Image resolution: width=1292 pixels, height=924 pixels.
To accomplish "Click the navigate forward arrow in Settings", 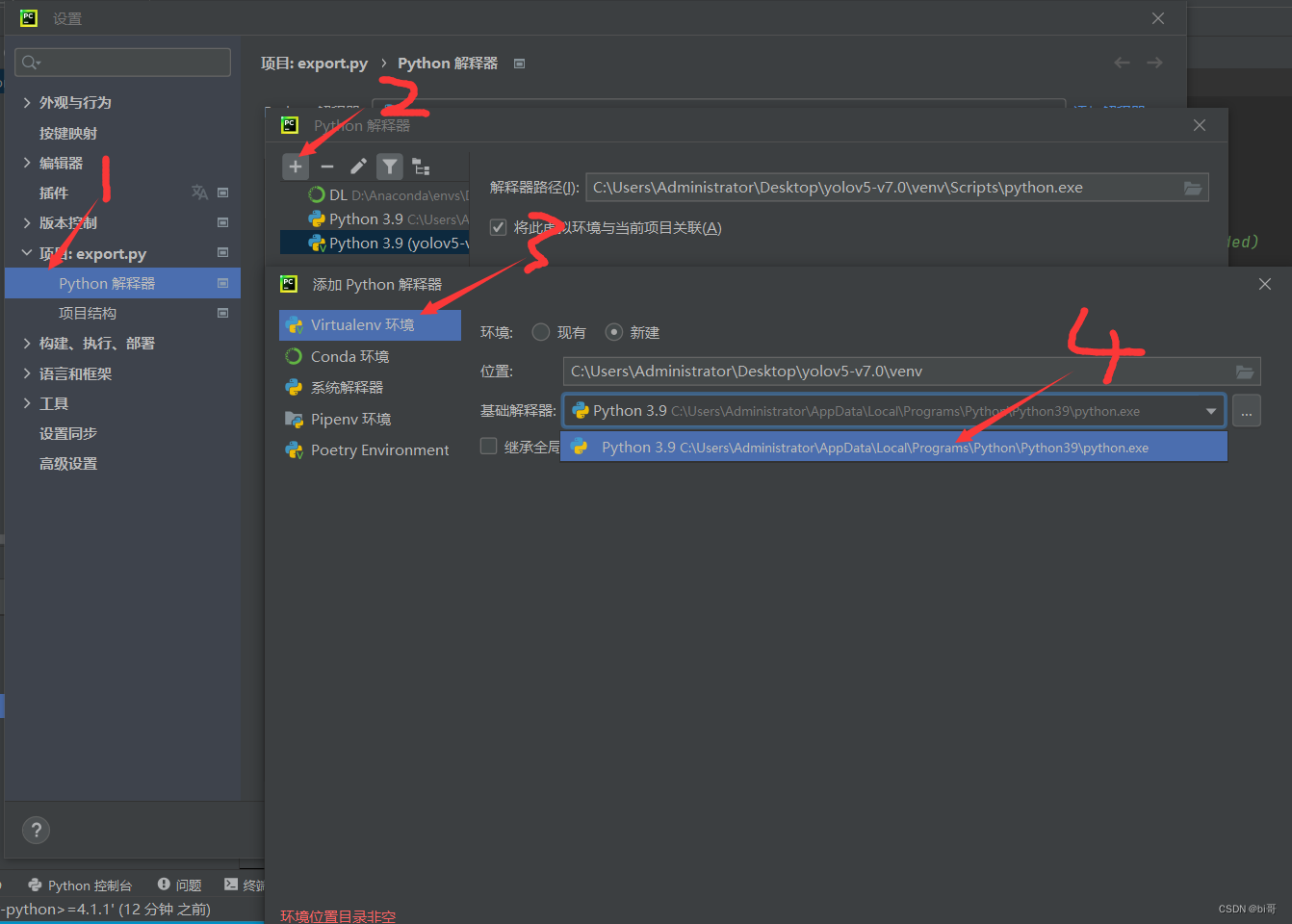I will click(x=1154, y=63).
